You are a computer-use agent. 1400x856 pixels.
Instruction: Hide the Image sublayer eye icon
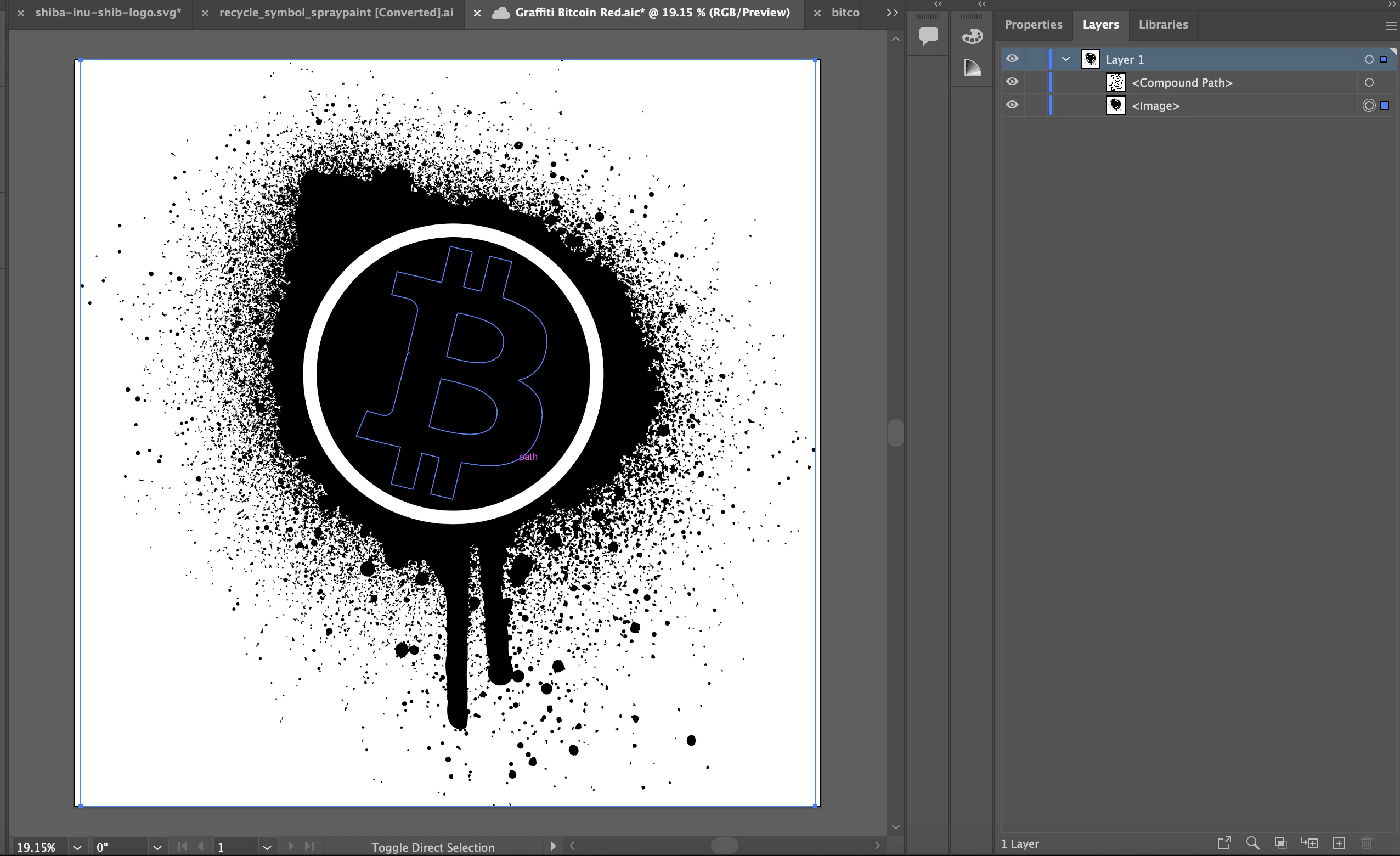point(1012,105)
